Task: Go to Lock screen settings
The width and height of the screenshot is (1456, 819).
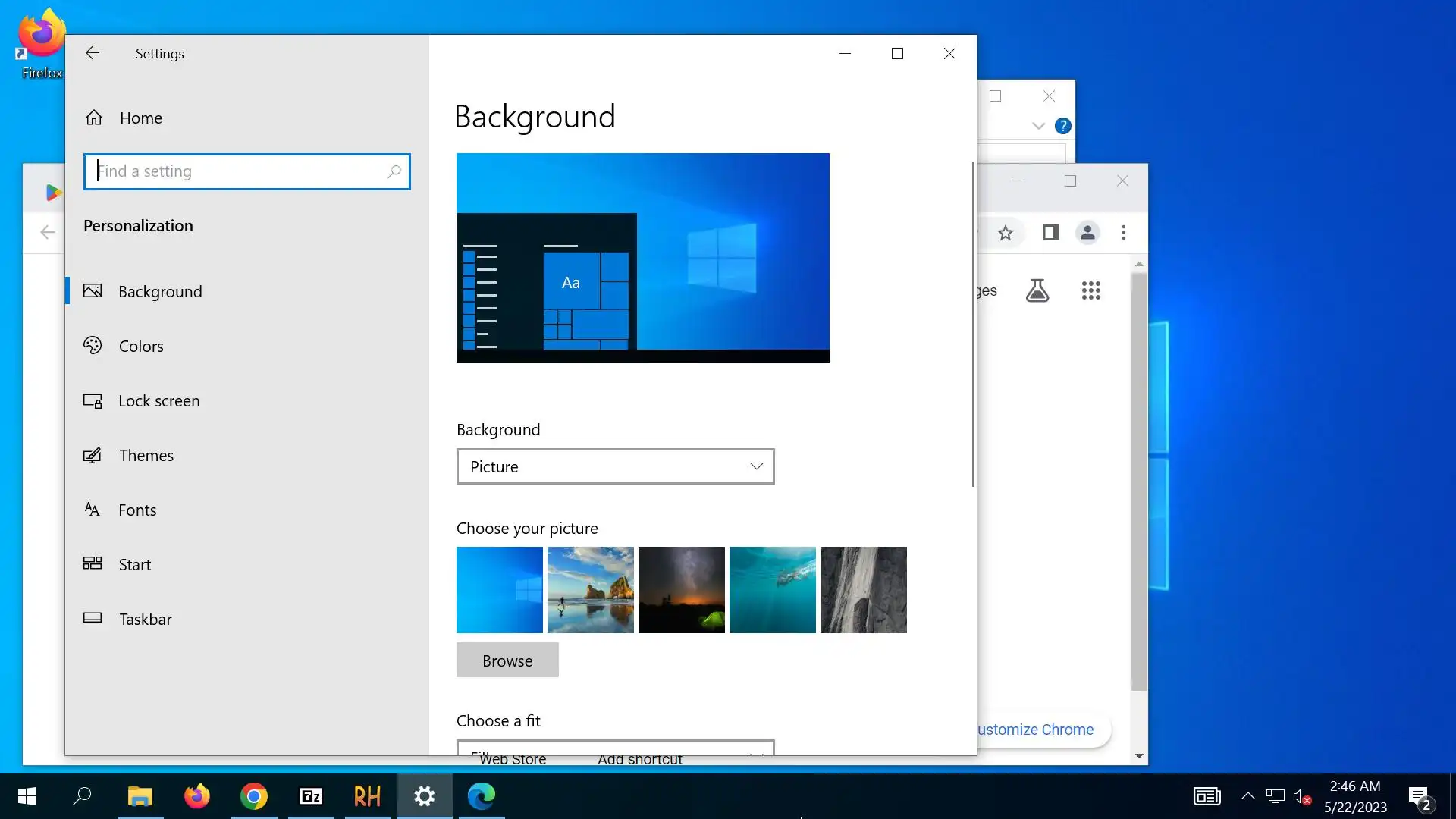Action: (158, 401)
